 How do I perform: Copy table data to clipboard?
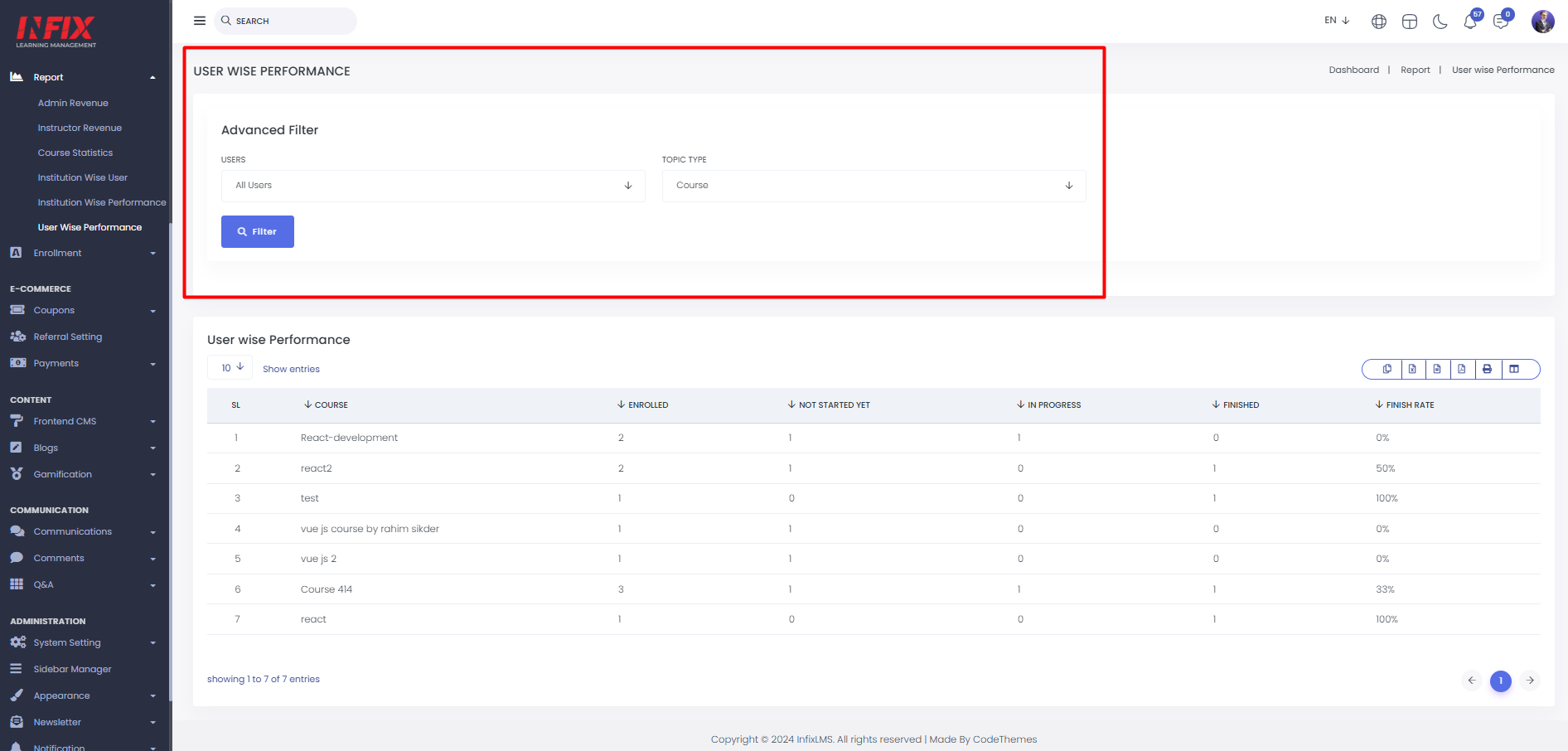pos(1387,369)
